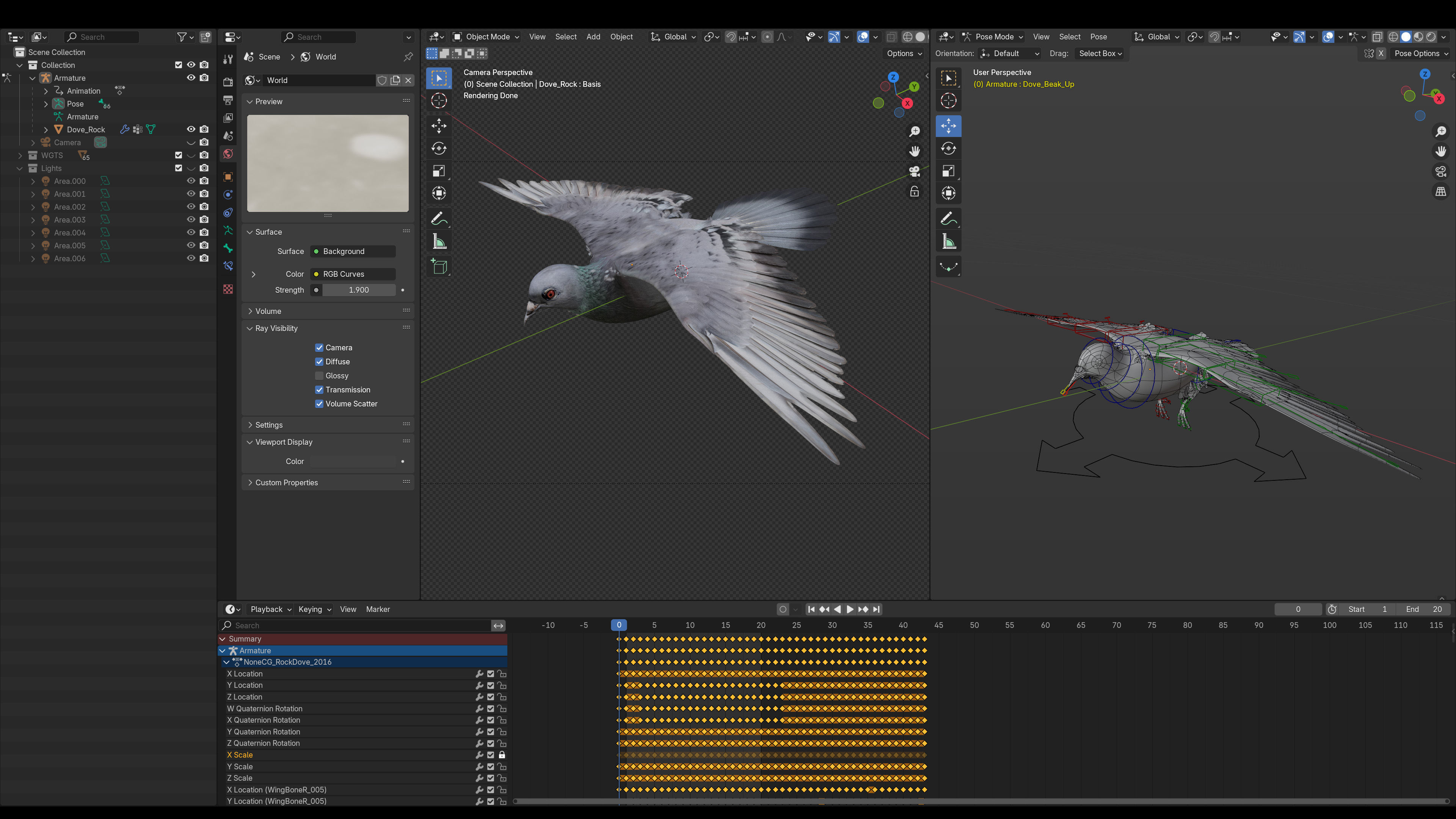Open the Pose Mode dropdown
The width and height of the screenshot is (1456, 819).
click(993, 37)
